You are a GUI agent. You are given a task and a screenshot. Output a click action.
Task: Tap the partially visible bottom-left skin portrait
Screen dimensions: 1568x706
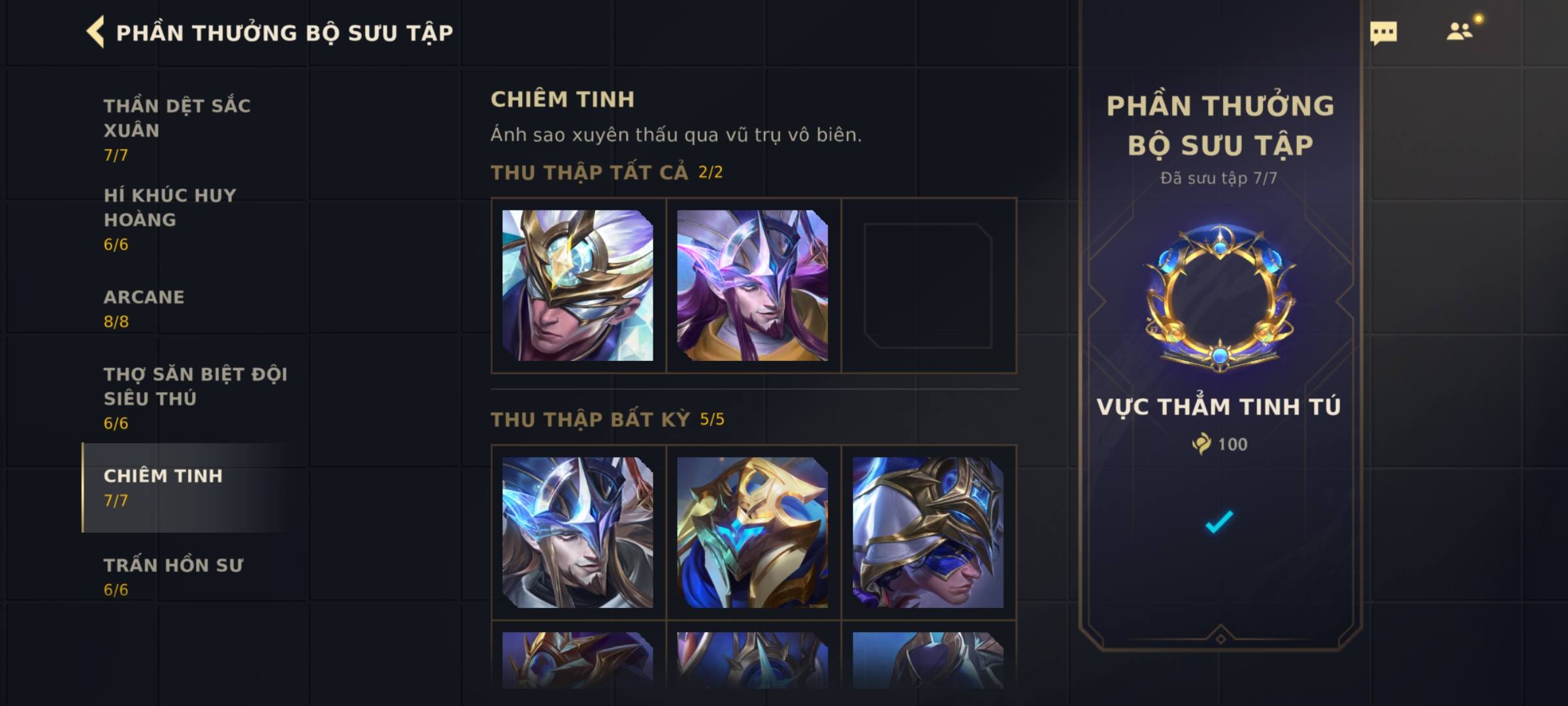pos(578,660)
